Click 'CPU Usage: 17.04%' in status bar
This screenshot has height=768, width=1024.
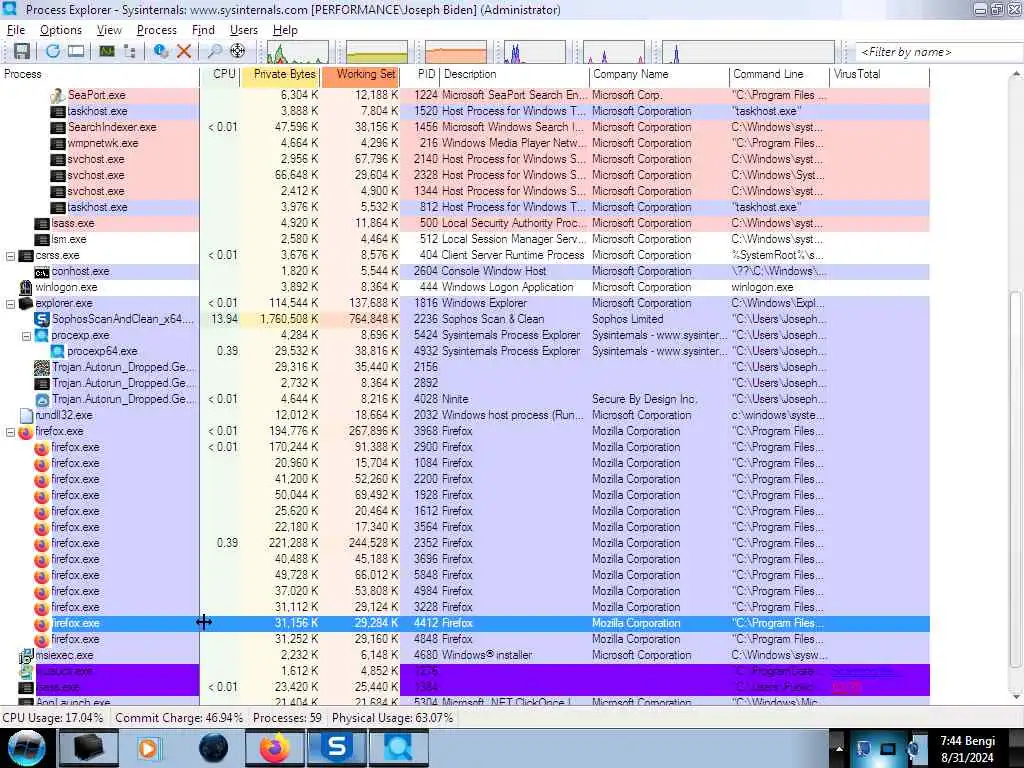[x=53, y=718]
